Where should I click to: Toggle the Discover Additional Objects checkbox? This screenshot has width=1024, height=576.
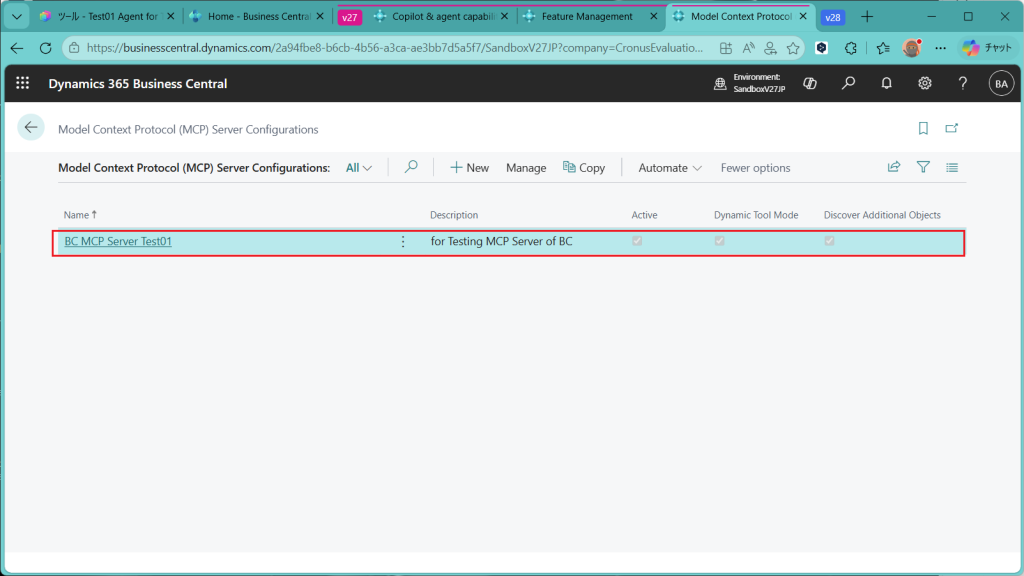829,241
